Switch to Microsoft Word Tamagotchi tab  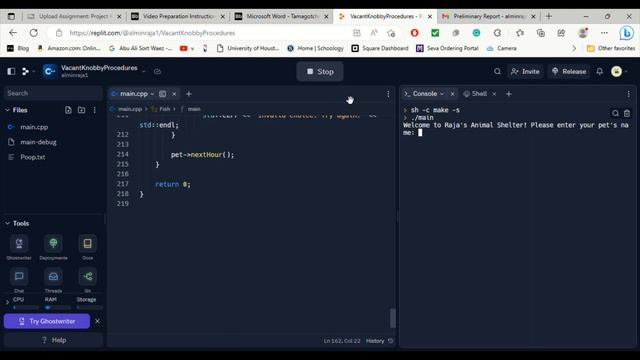pos(282,16)
